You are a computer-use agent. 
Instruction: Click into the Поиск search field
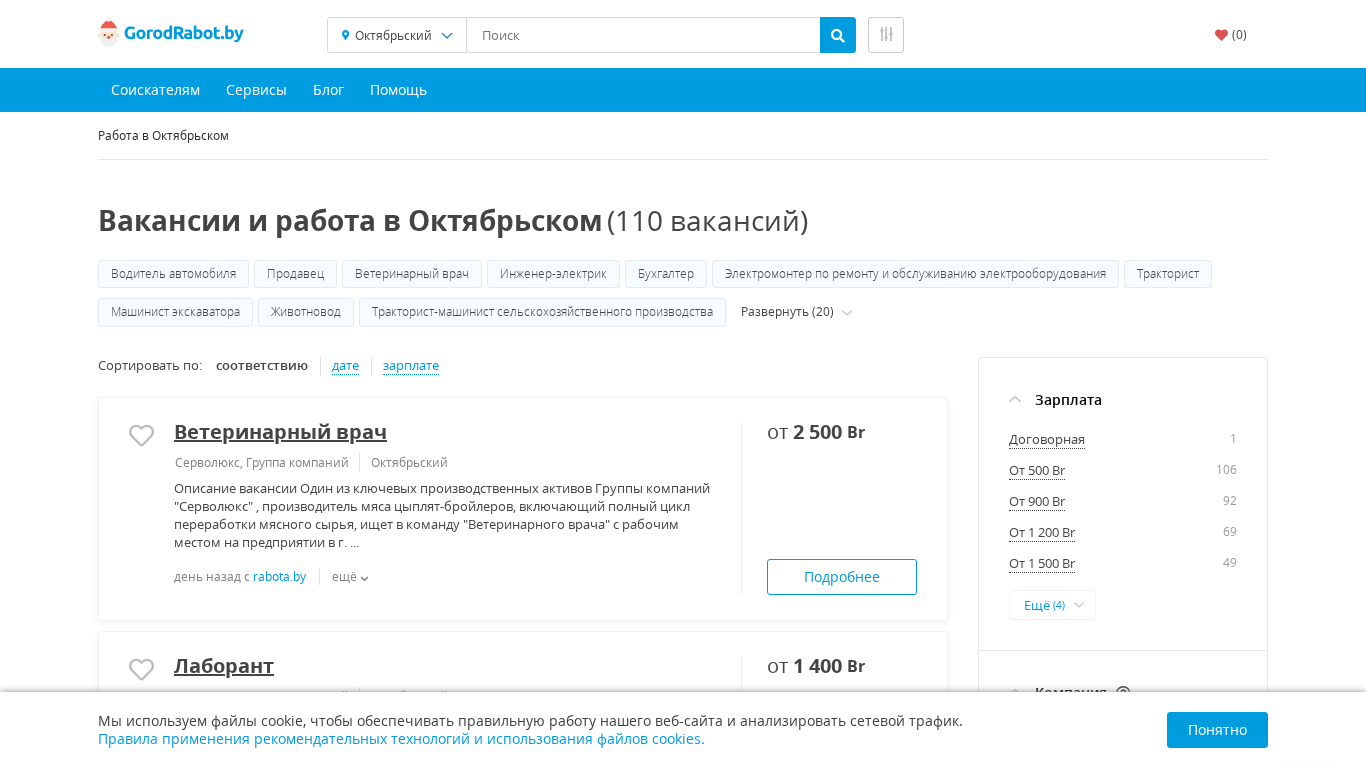[642, 35]
